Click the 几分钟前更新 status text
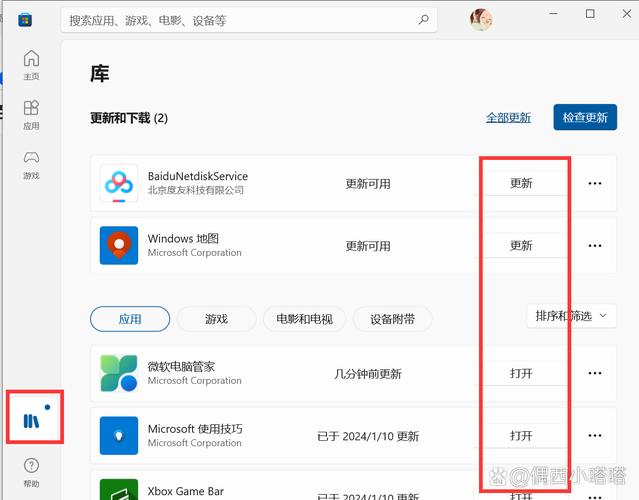 [x=368, y=374]
